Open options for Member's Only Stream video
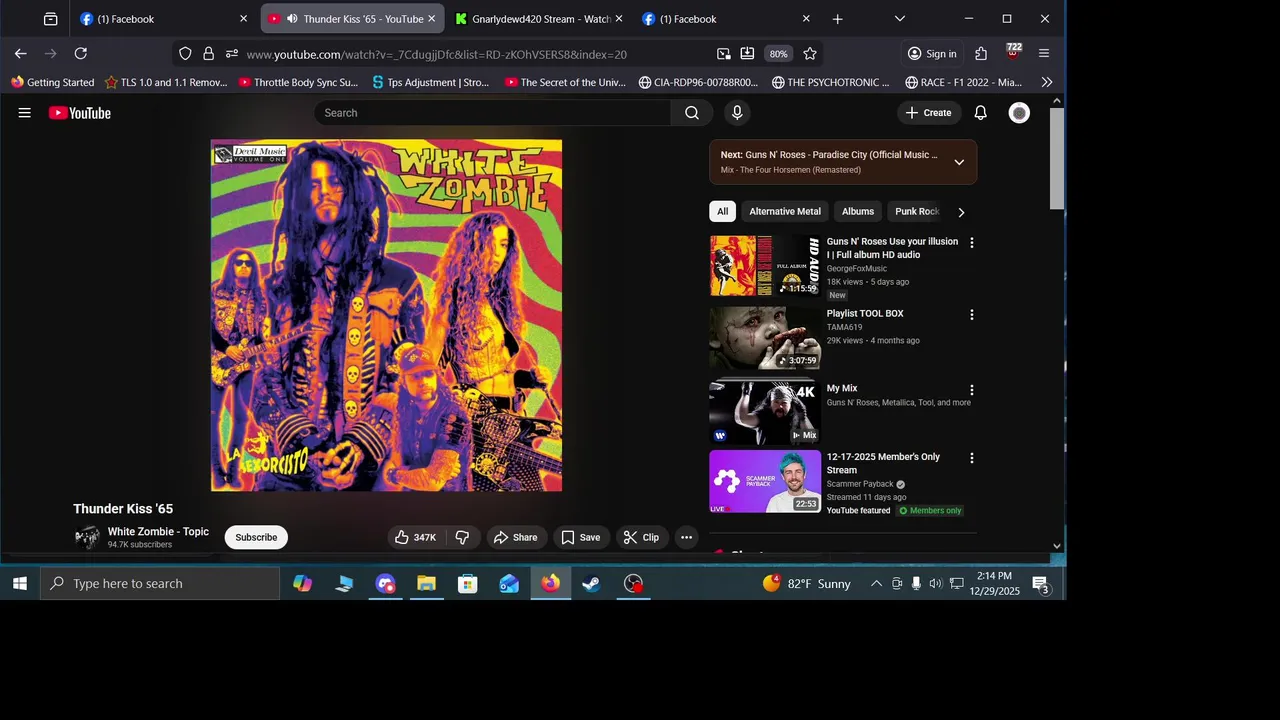The image size is (1280, 720). 971,458
